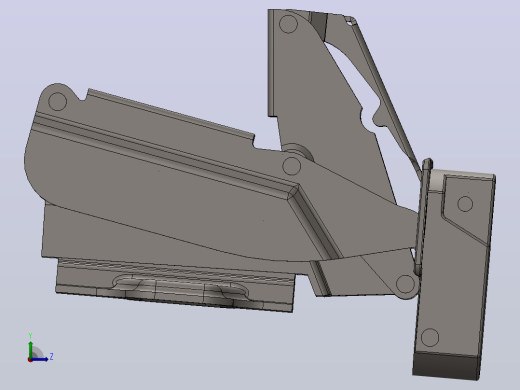Viewport: 520px width, 390px height.
Task: Select the hole at the upright bracket's top
Action: (288, 24)
